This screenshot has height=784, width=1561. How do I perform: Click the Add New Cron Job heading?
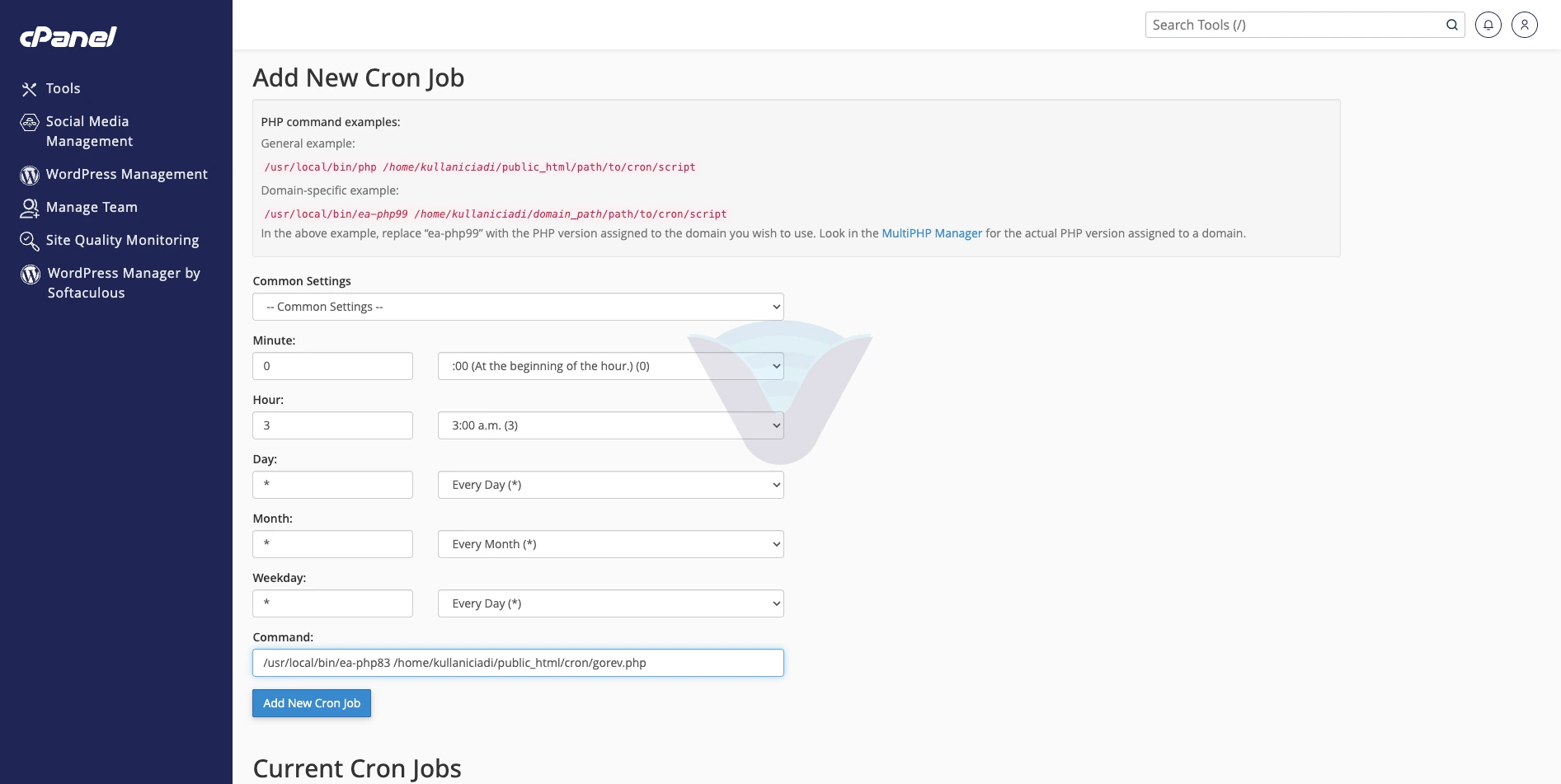(359, 77)
